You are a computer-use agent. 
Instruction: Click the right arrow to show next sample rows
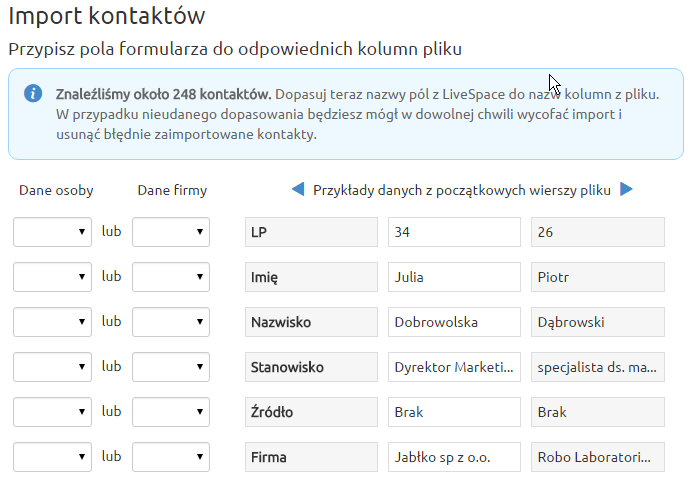pyautogui.click(x=626, y=190)
